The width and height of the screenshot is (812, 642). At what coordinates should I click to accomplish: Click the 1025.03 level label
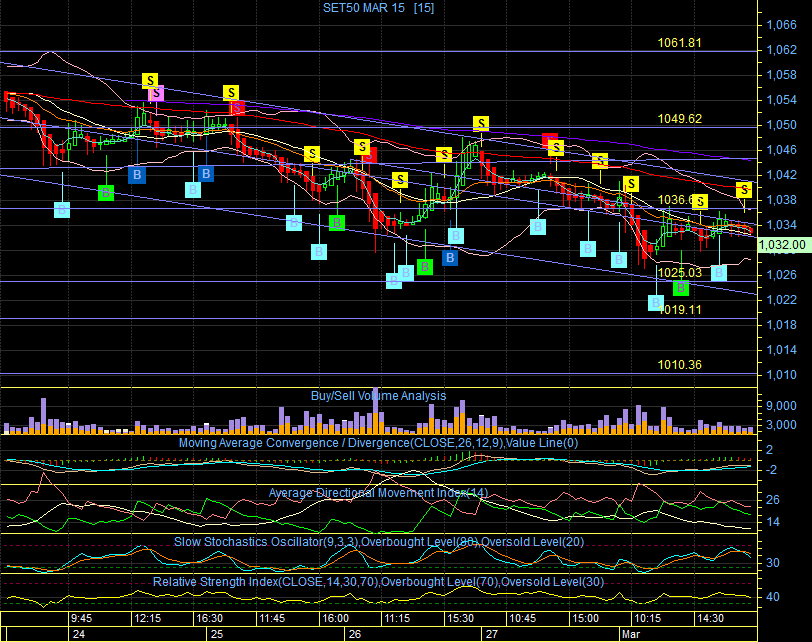pos(679,273)
